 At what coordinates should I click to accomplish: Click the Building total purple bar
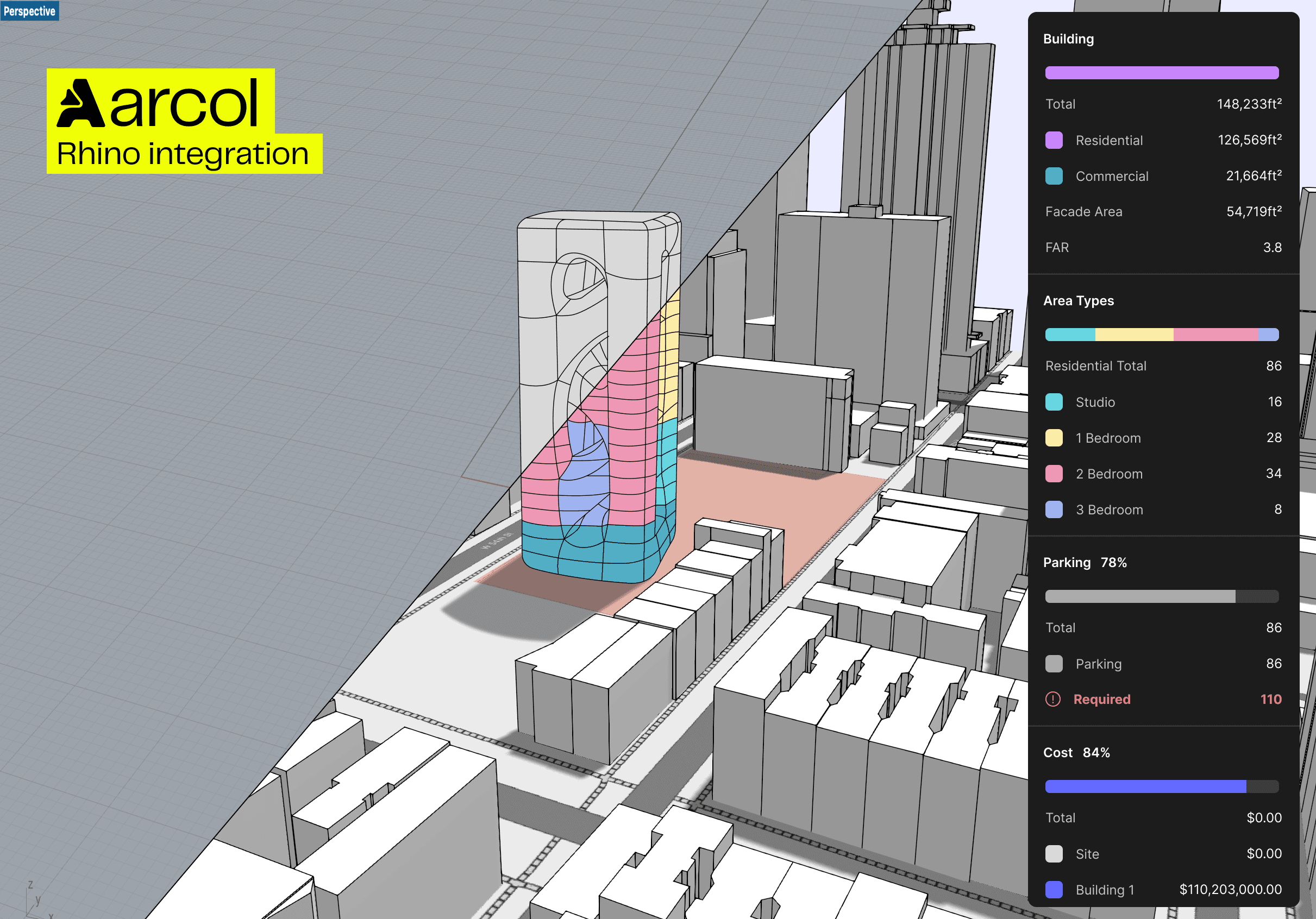[1161, 73]
